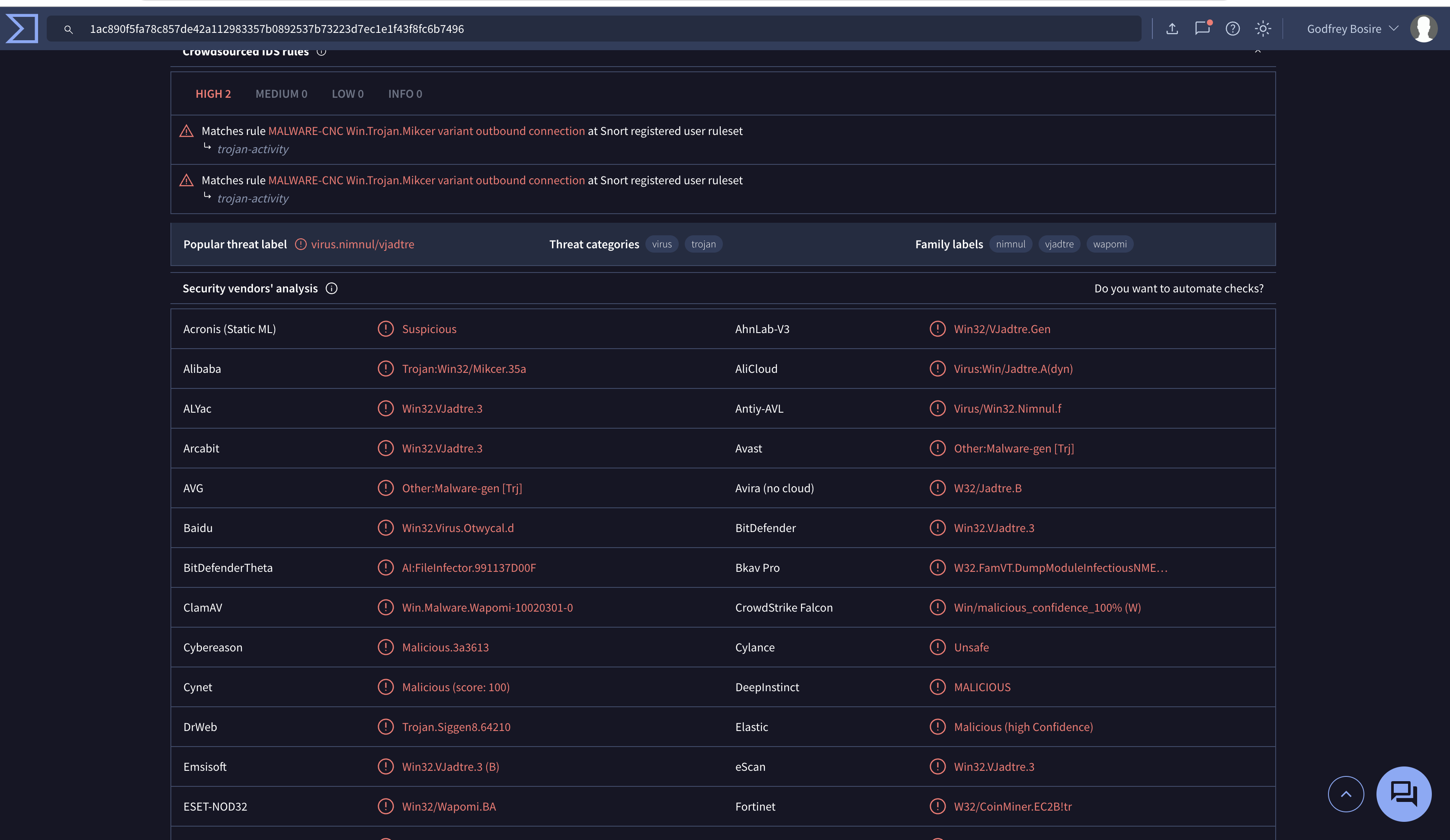Image resolution: width=1450 pixels, height=840 pixels.
Task: Select the trojan threat category chip
Action: tap(703, 244)
